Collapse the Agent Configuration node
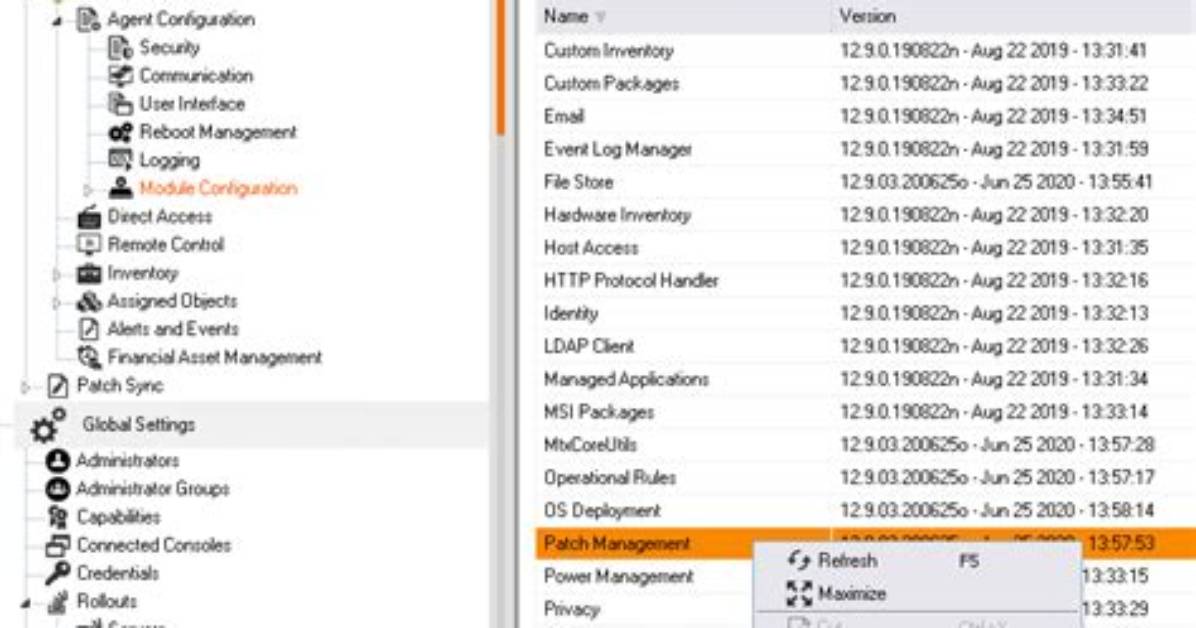 coord(57,21)
